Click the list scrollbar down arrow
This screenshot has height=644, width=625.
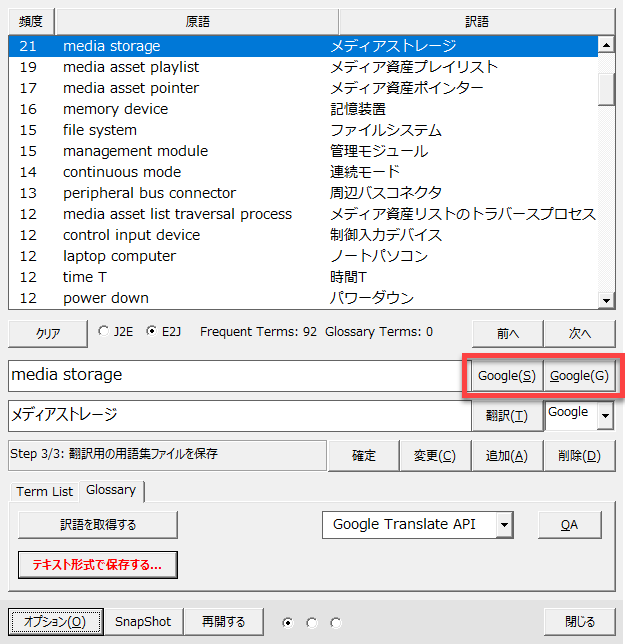[x=605, y=299]
